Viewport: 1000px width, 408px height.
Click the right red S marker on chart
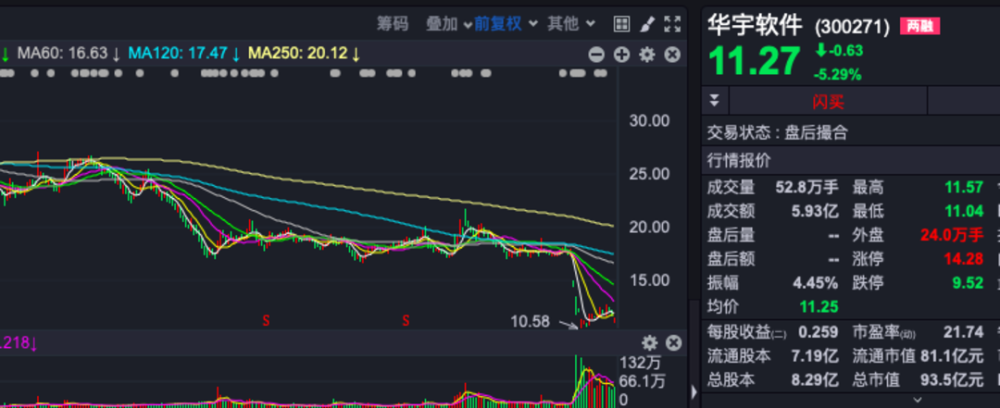click(406, 321)
